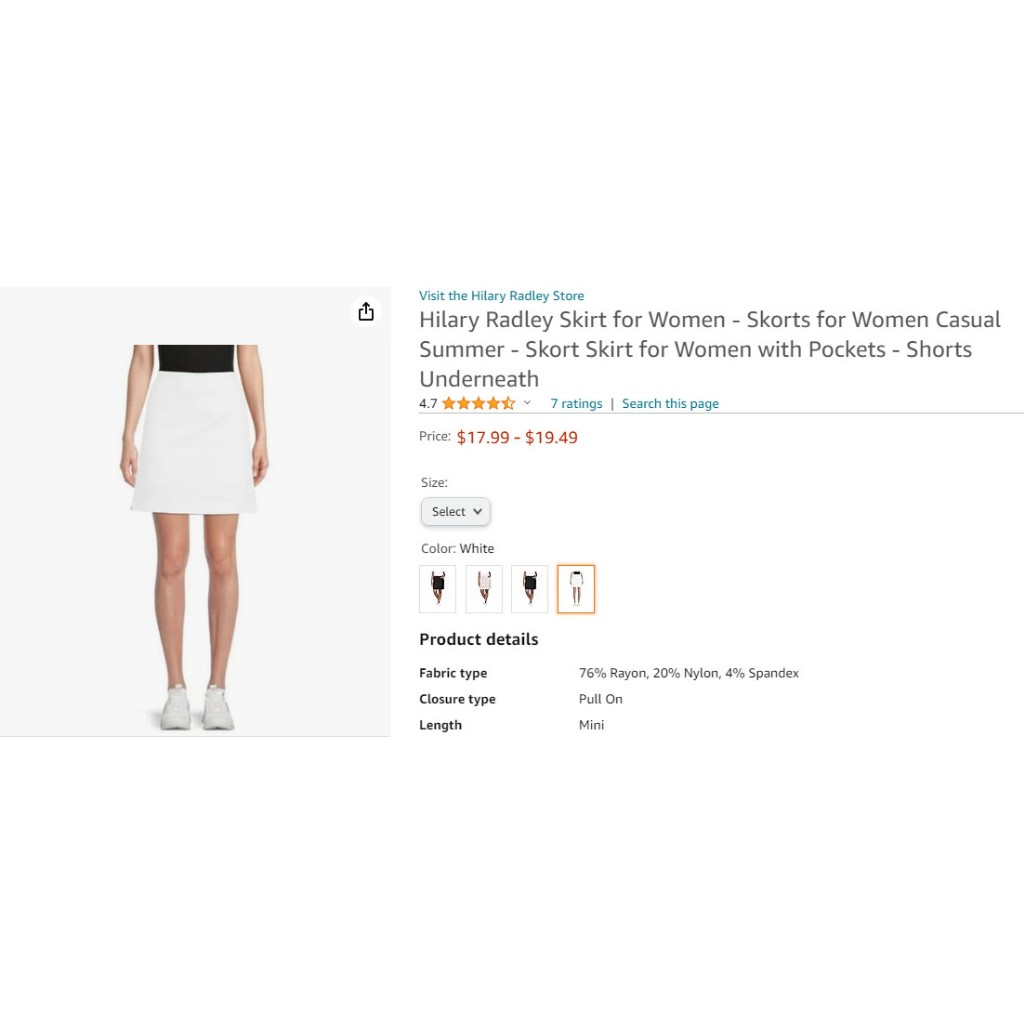This screenshot has height=1024, width=1024.
Task: Click the Hilary Radley Skirt product title
Action: 710,349
